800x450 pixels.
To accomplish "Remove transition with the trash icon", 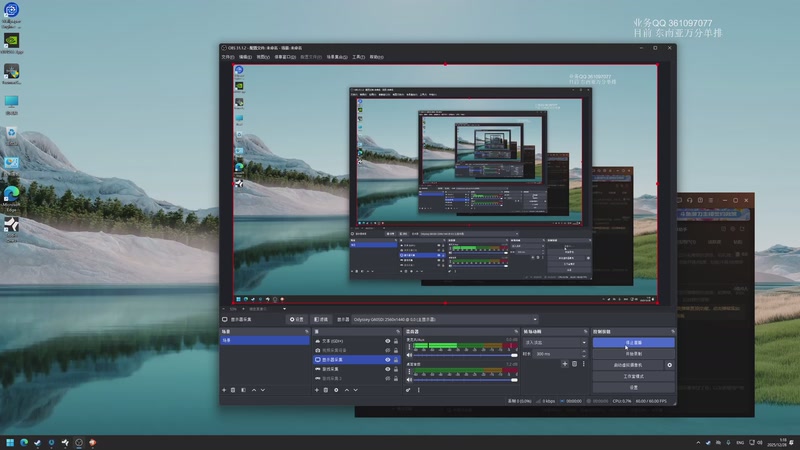I will (574, 364).
